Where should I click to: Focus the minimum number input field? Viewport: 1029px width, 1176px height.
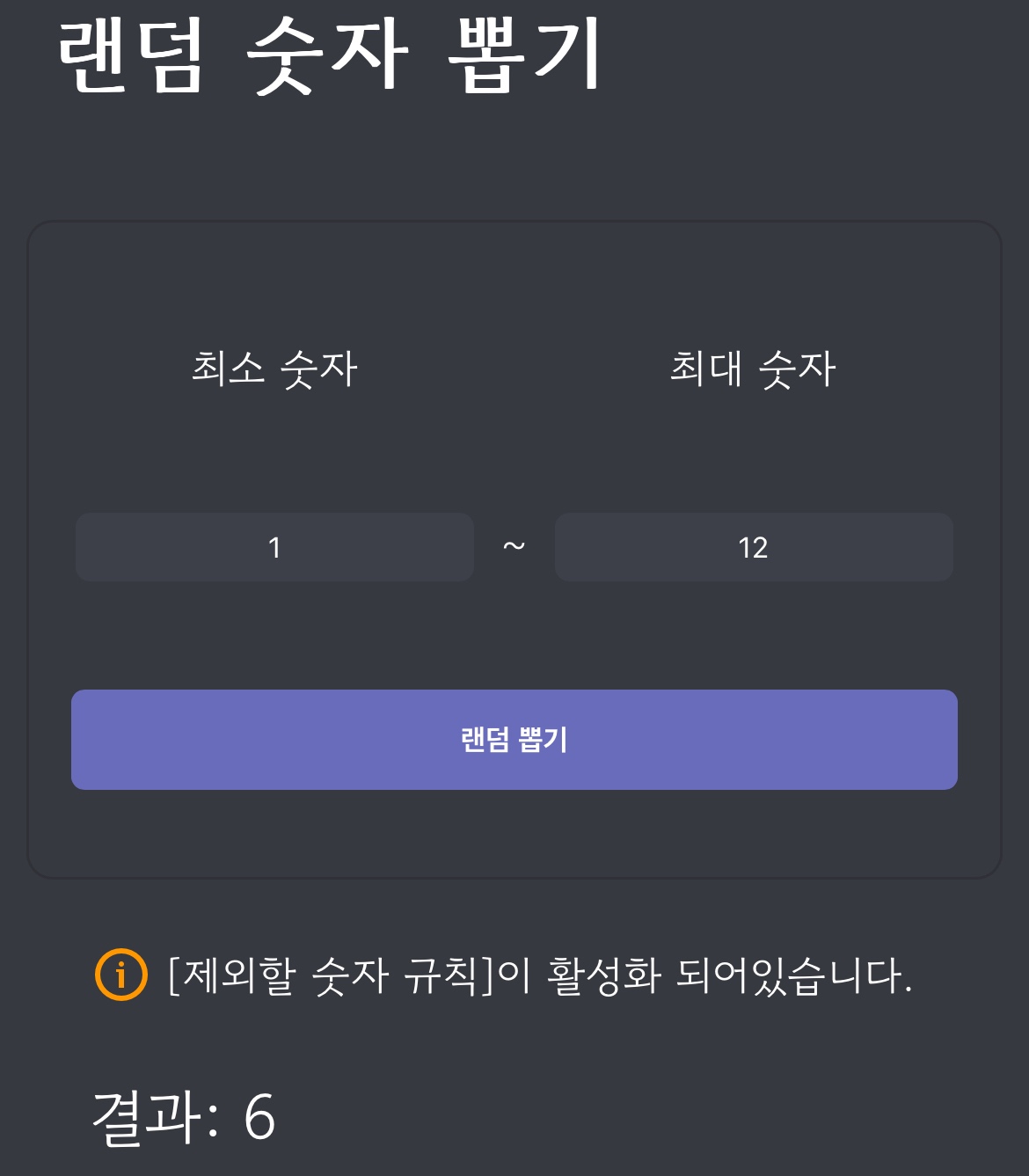[274, 547]
